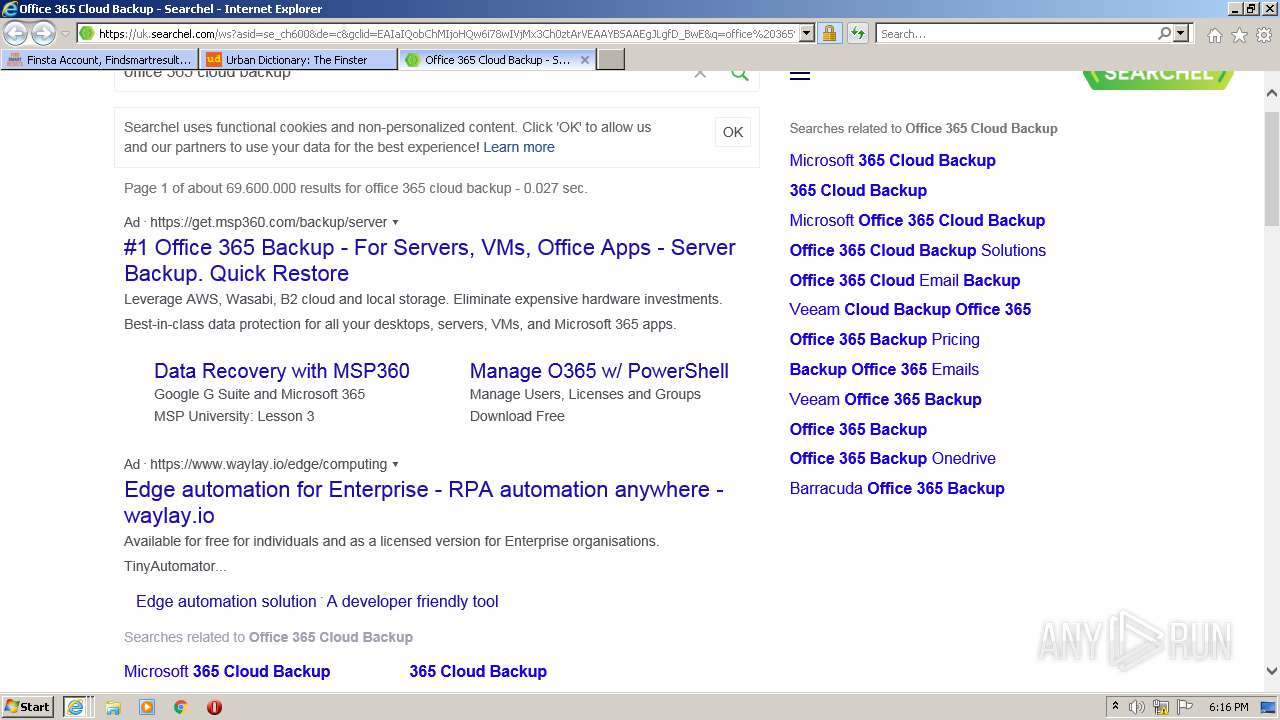
Task: Open the recent pages dropdown arrow
Action: click(65, 34)
